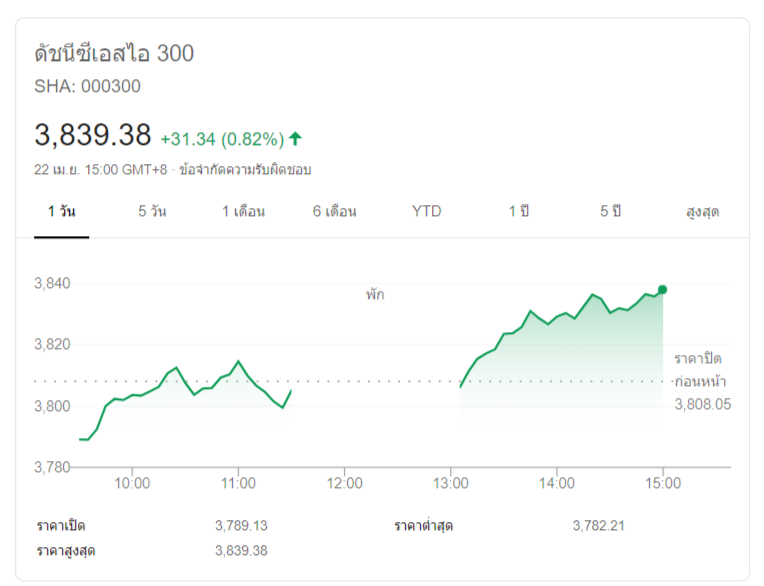Switch to the 1 ปี tab
The height and width of the screenshot is (586, 764).
518,211
